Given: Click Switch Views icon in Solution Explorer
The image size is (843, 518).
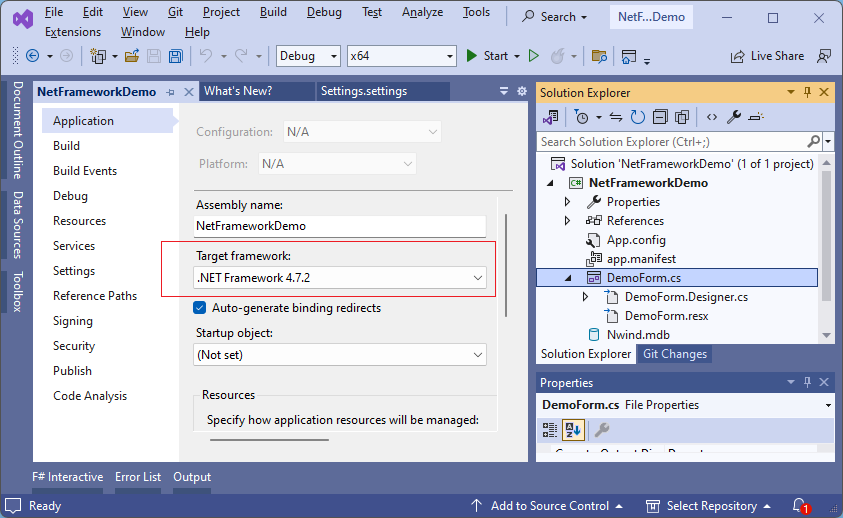Looking at the screenshot, I should pos(551,117).
